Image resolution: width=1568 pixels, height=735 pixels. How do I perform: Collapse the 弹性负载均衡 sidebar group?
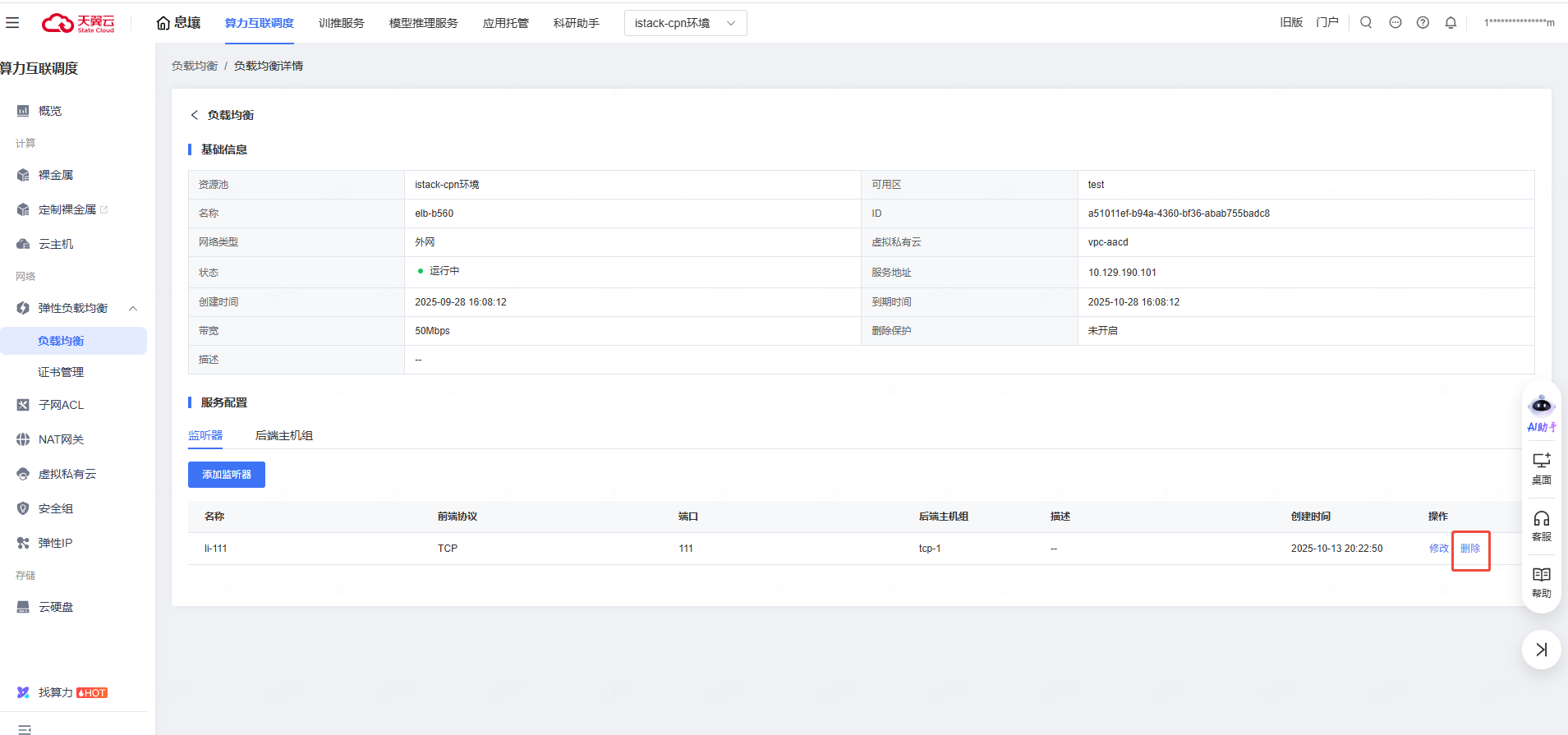click(x=133, y=308)
